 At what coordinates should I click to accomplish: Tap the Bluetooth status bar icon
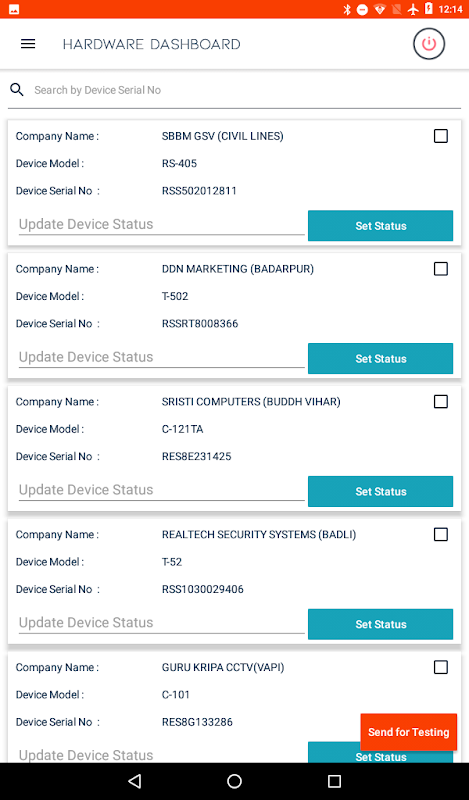point(347,9)
